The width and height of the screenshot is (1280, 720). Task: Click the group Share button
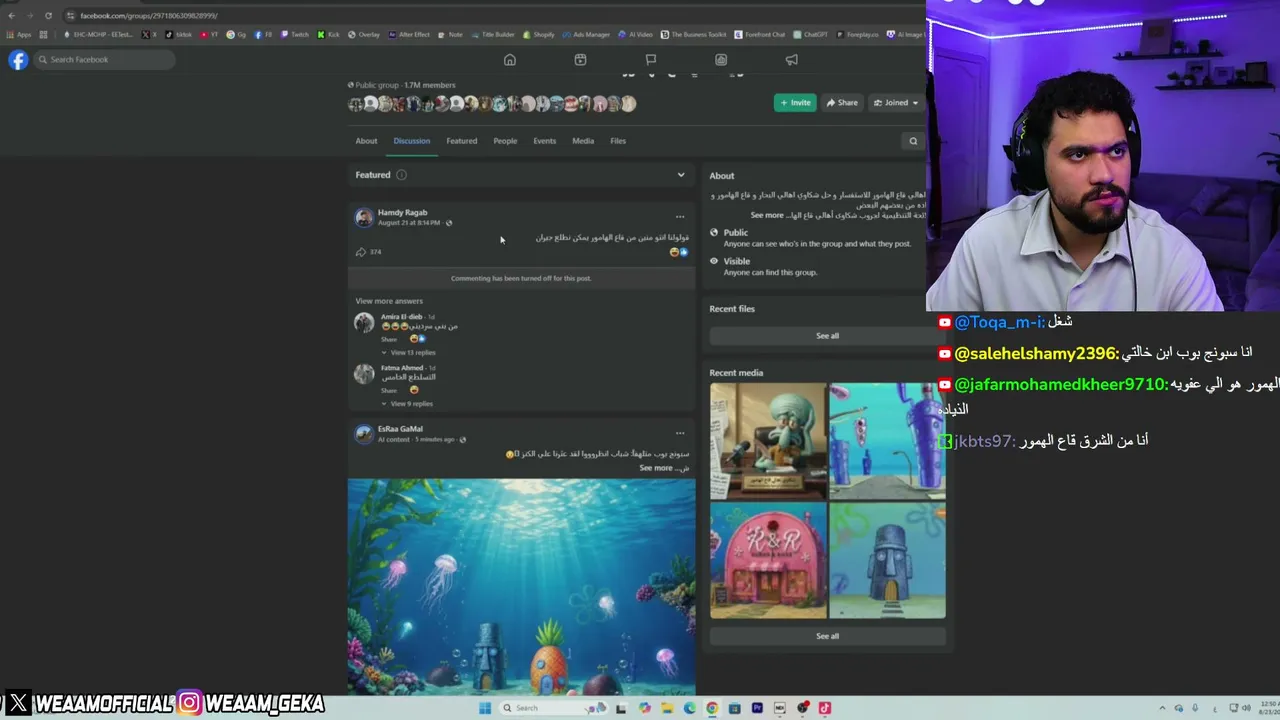[x=842, y=103]
